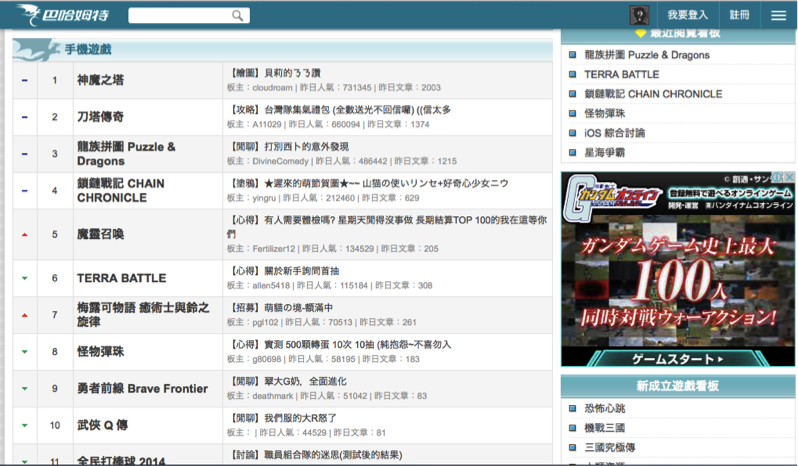Open 機戰三國 new board
This screenshot has height=466, width=798.
(x=605, y=428)
